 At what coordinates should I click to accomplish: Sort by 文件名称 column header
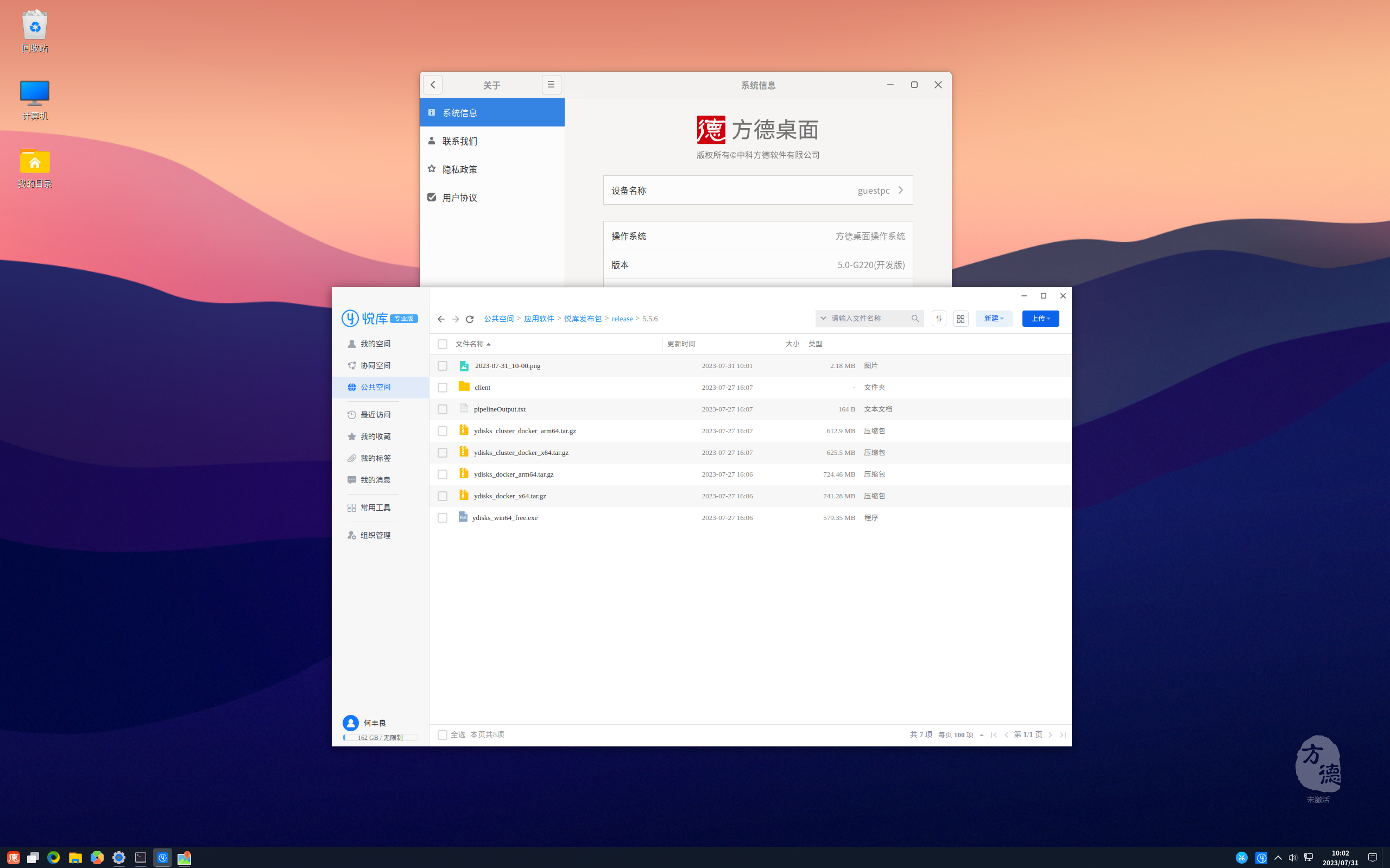pos(473,344)
